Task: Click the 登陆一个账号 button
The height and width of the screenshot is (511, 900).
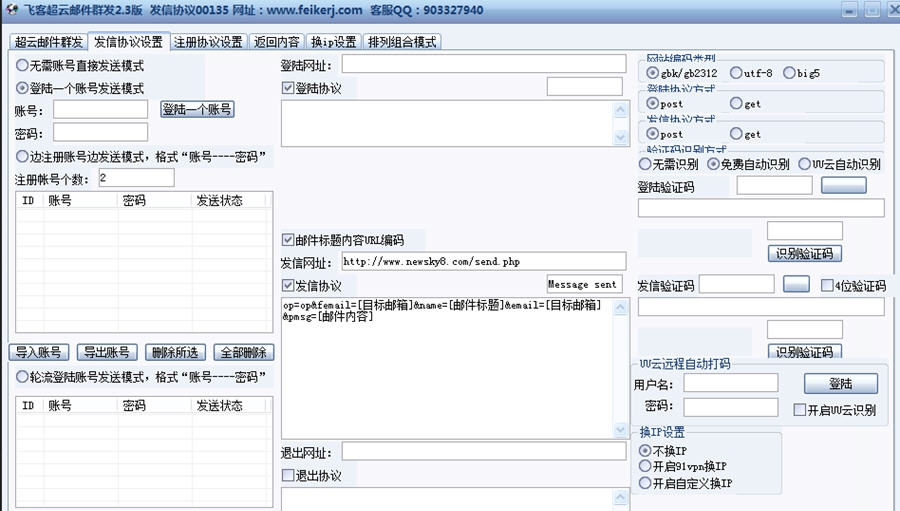Action: tap(197, 109)
